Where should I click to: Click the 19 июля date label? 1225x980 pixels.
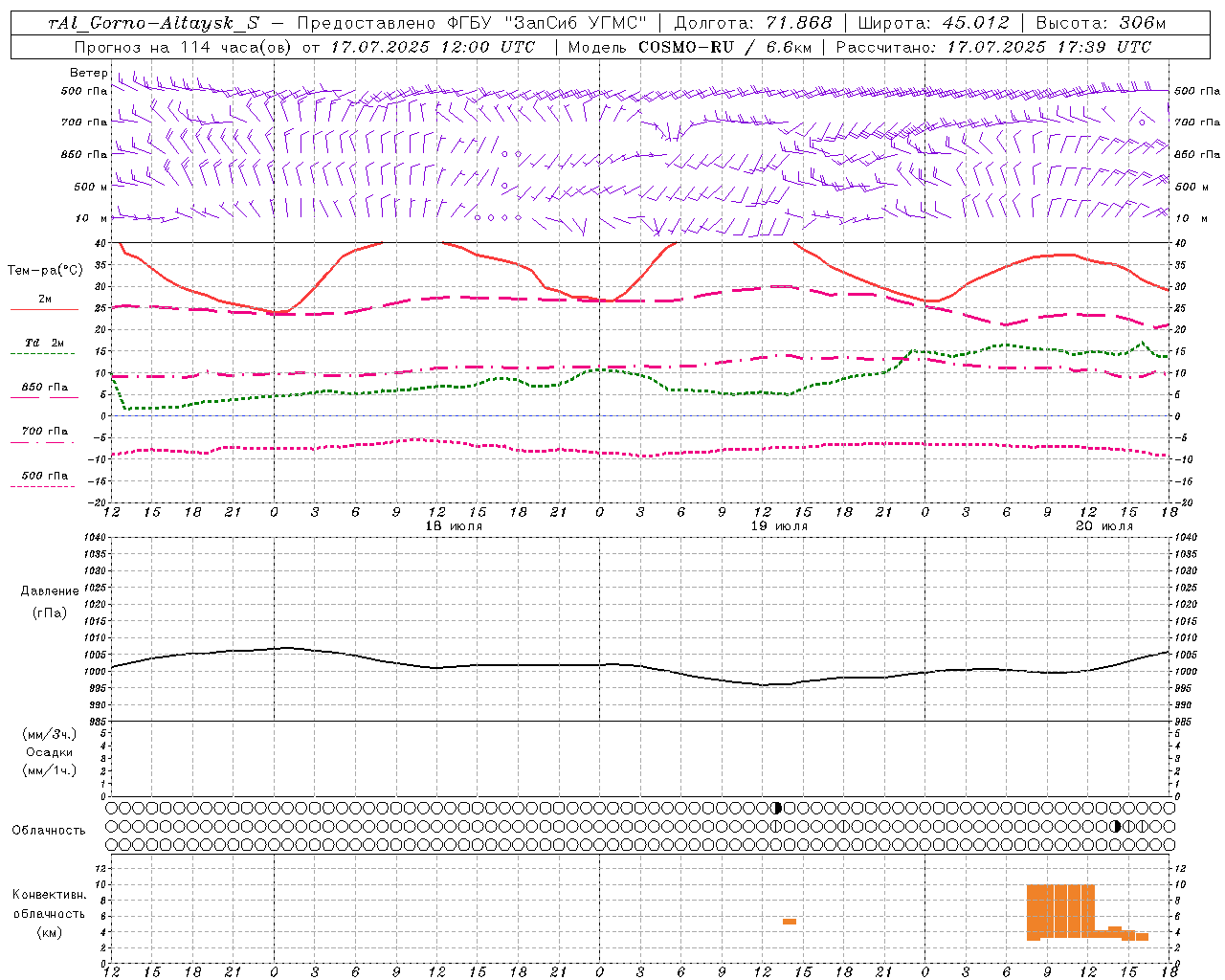tap(779, 526)
